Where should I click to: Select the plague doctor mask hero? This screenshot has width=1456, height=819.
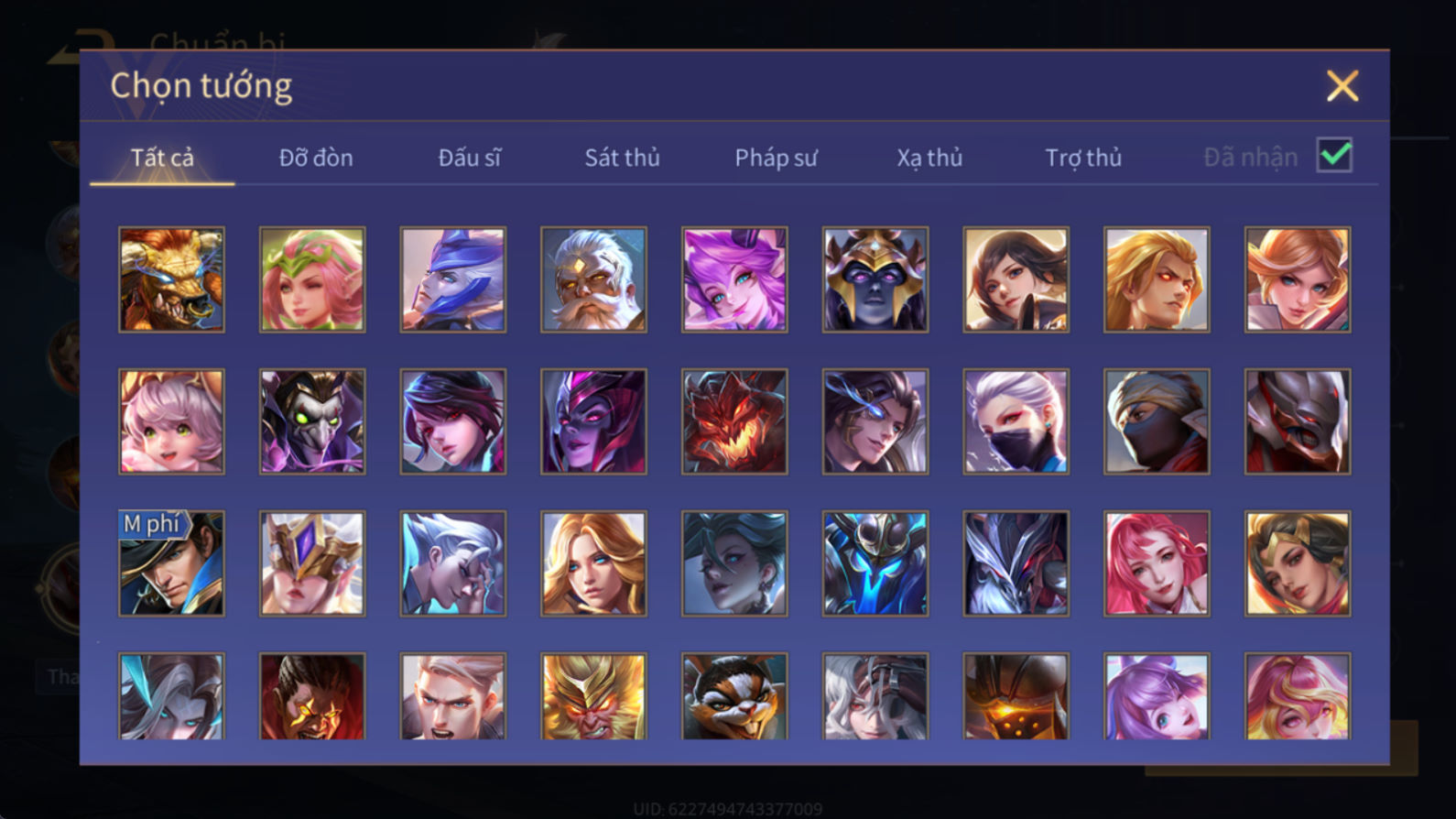(312, 421)
